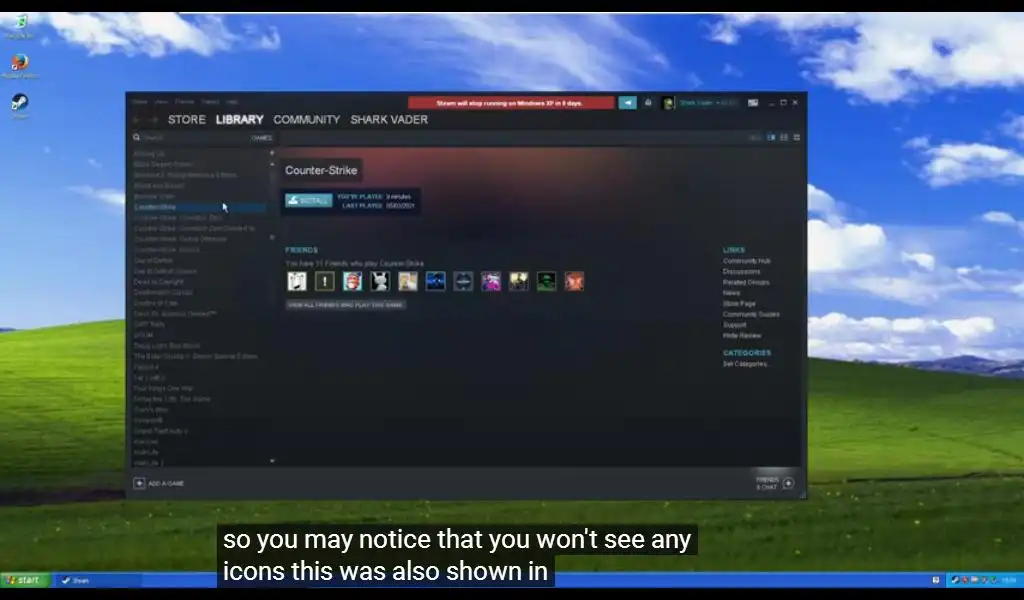Viewport: 1024px width, 600px height.
Task: Open the Recycle Bin desktop icon
Action: [20, 27]
